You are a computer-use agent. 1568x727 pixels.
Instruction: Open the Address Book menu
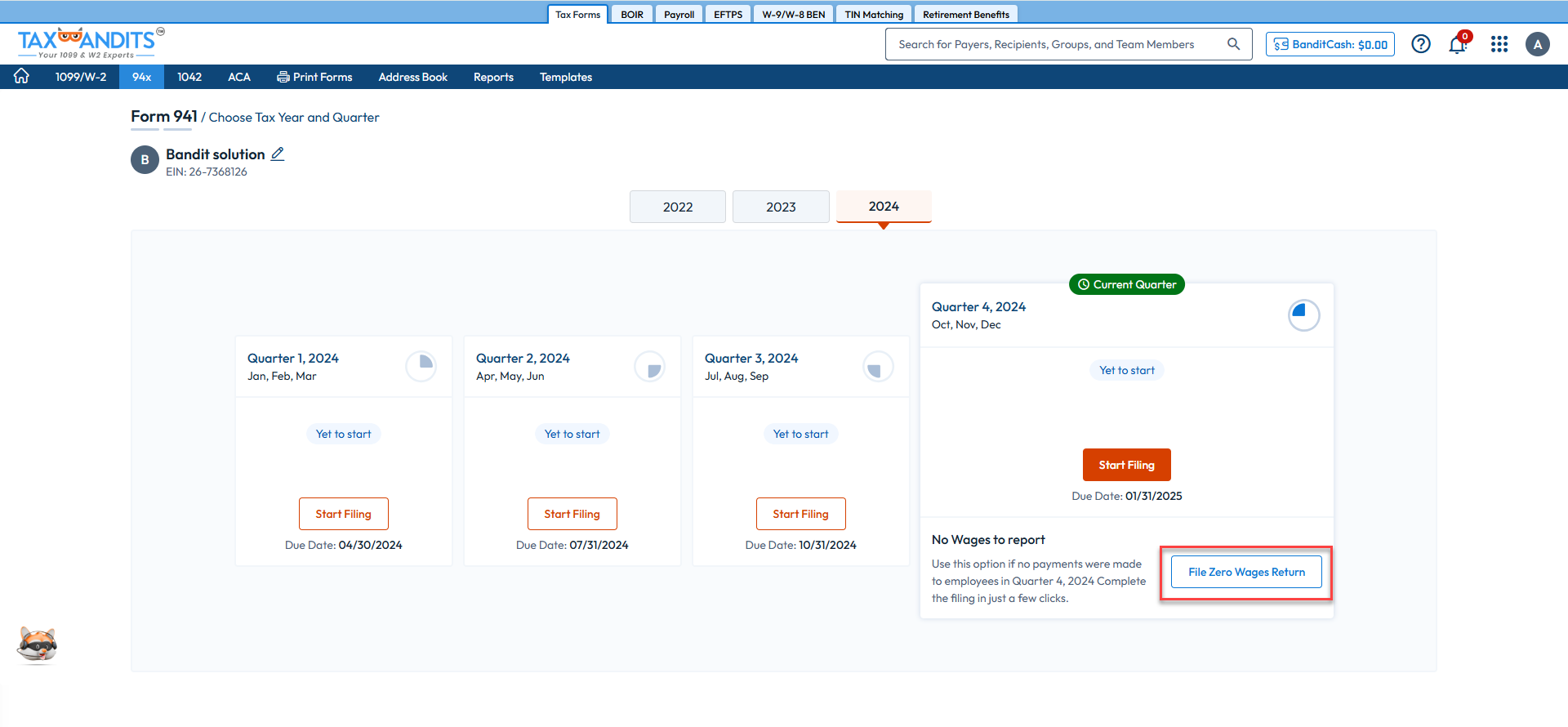click(x=413, y=77)
